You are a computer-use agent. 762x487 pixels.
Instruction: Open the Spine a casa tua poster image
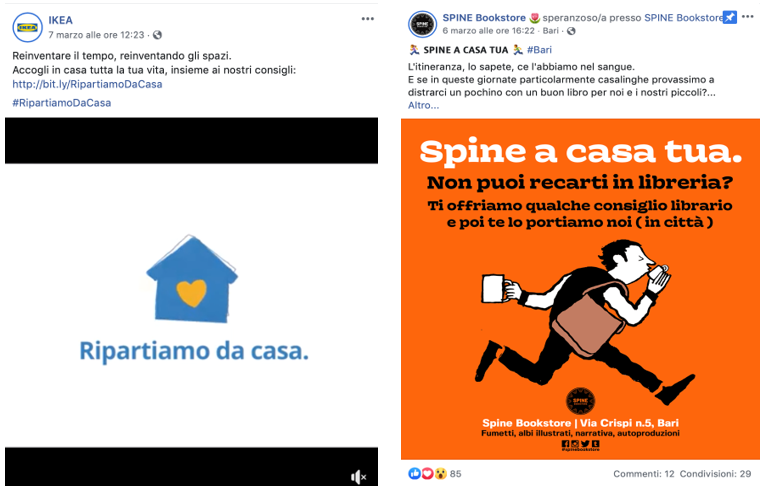pos(580,289)
